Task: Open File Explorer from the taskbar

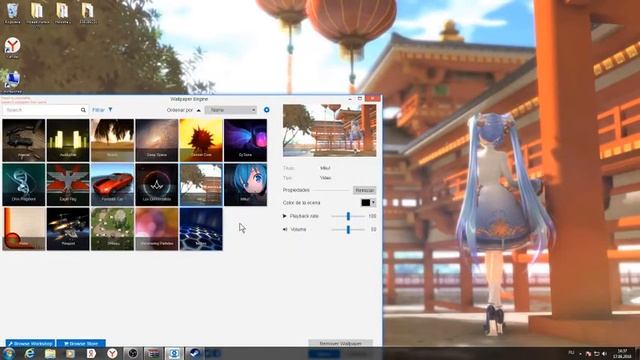Action: (x=50, y=353)
